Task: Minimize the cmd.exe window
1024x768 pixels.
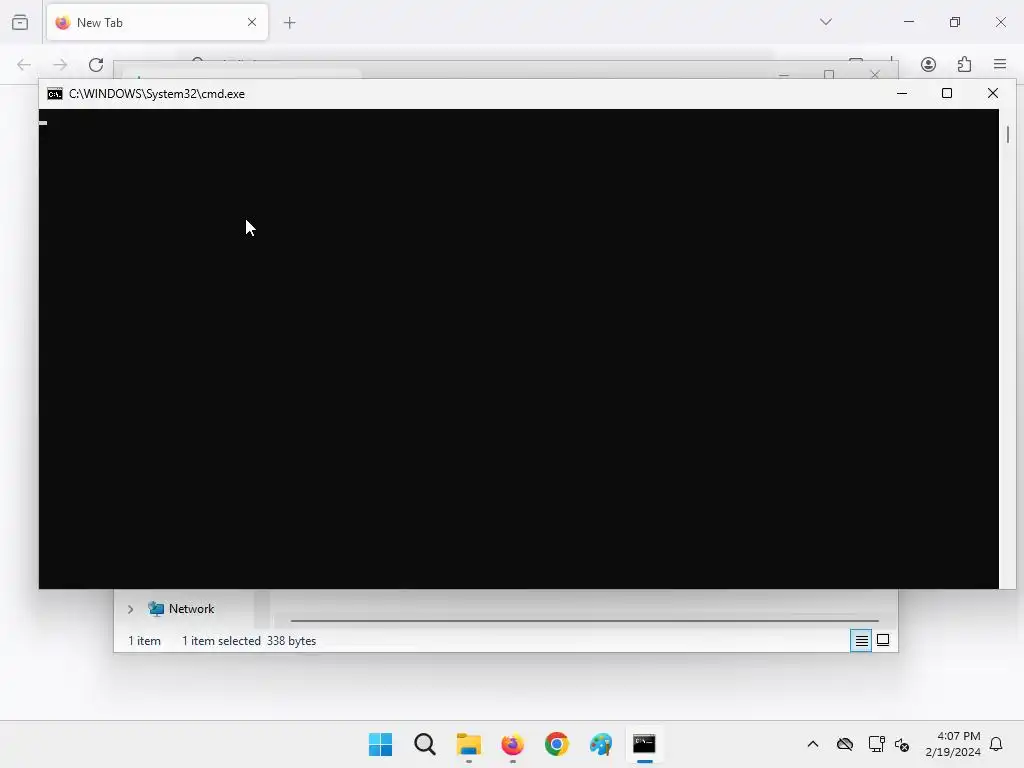Action: (902, 93)
